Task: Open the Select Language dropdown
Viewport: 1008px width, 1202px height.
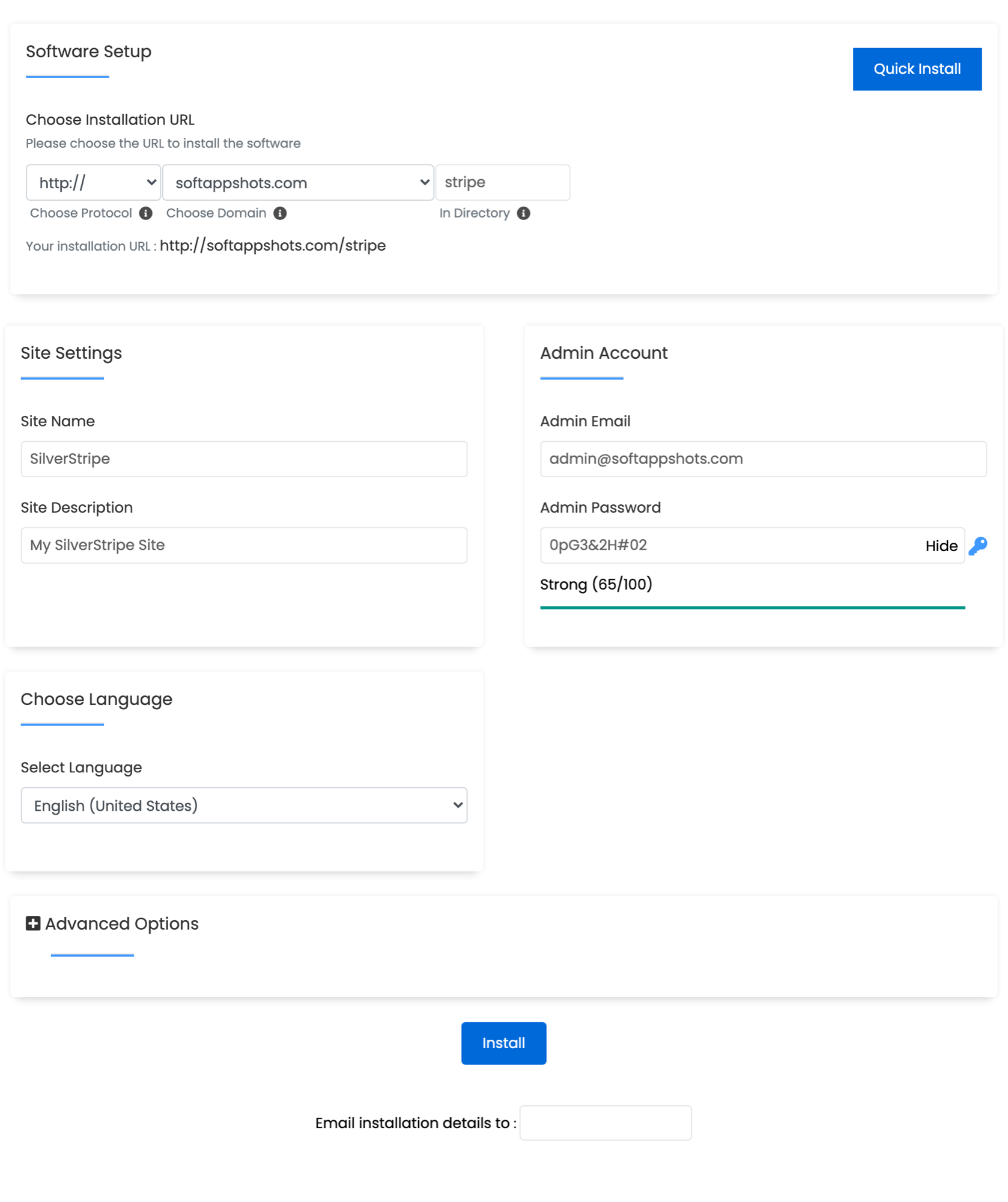Action: tap(243, 805)
